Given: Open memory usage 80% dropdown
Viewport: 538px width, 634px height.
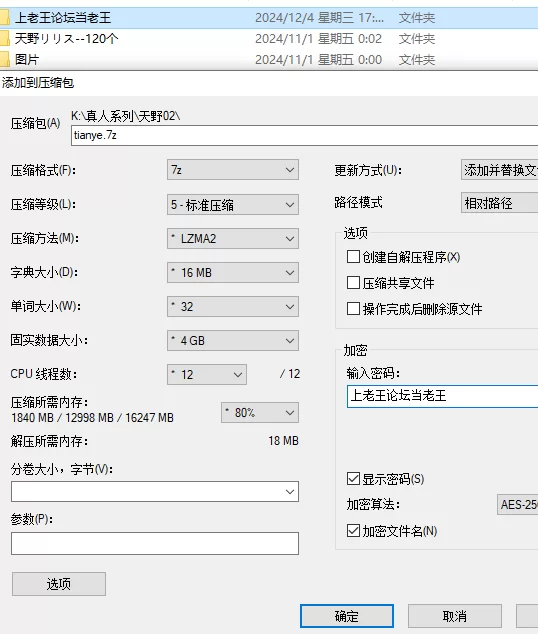Looking at the screenshot, I should 260,412.
